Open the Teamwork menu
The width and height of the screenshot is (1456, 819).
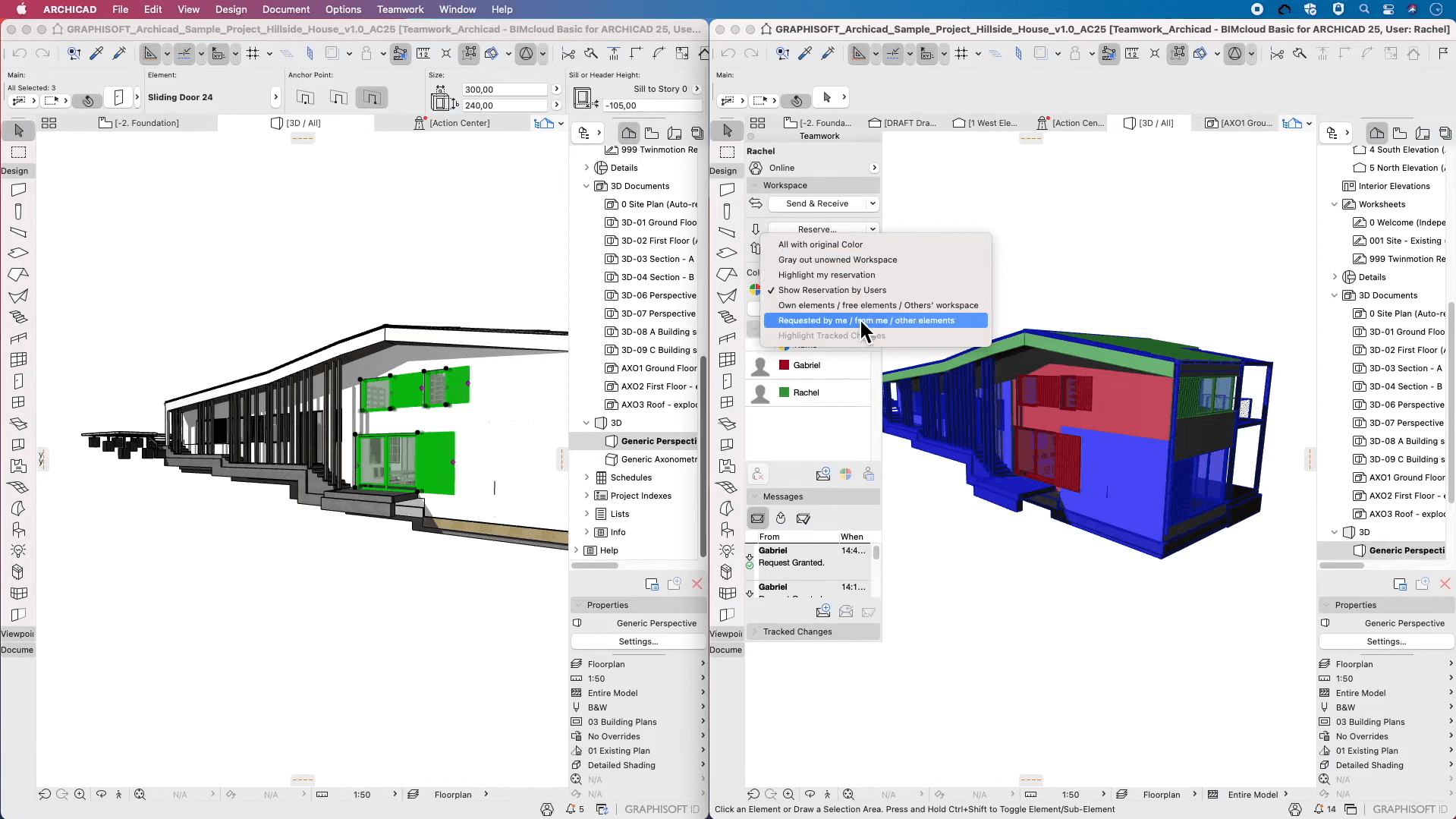click(x=400, y=9)
